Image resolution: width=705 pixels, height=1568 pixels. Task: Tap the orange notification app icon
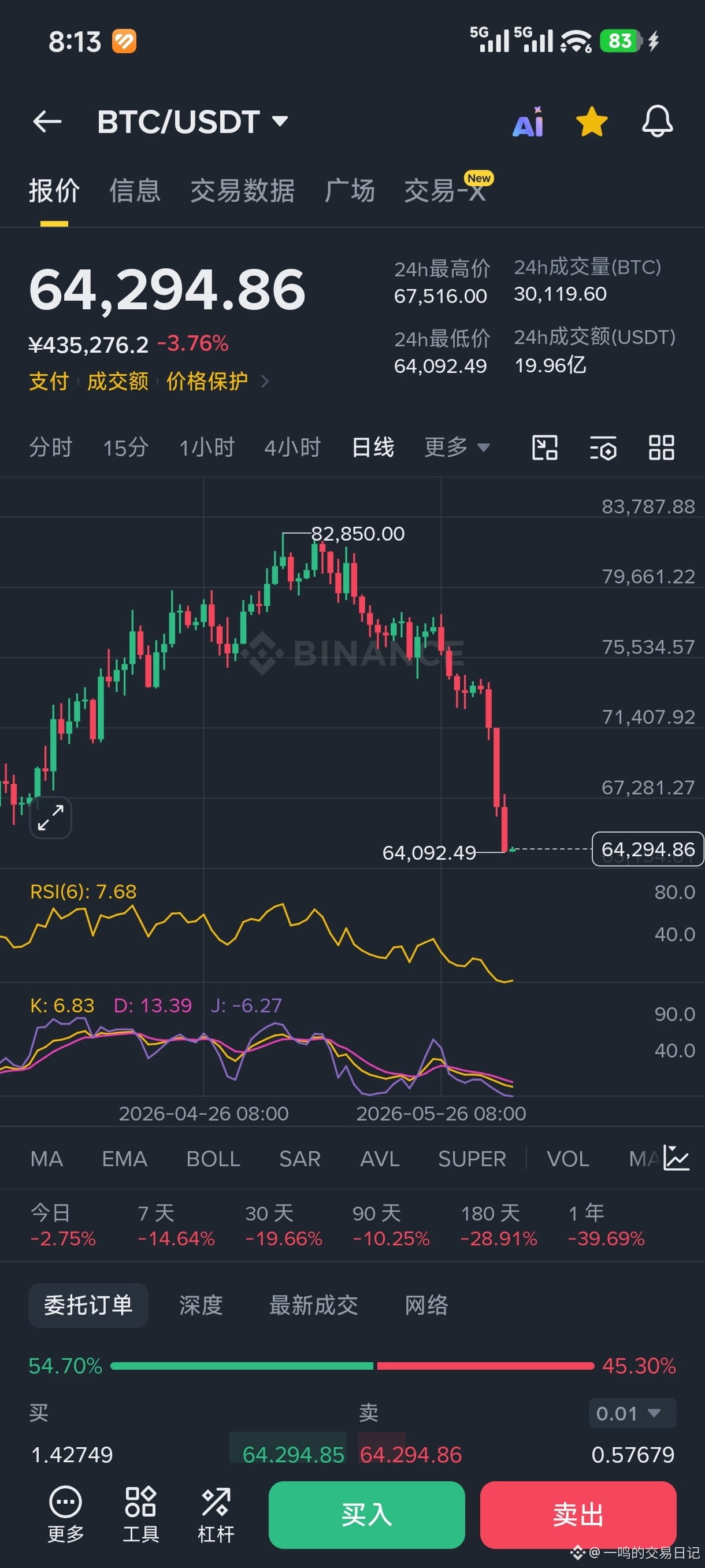(124, 42)
